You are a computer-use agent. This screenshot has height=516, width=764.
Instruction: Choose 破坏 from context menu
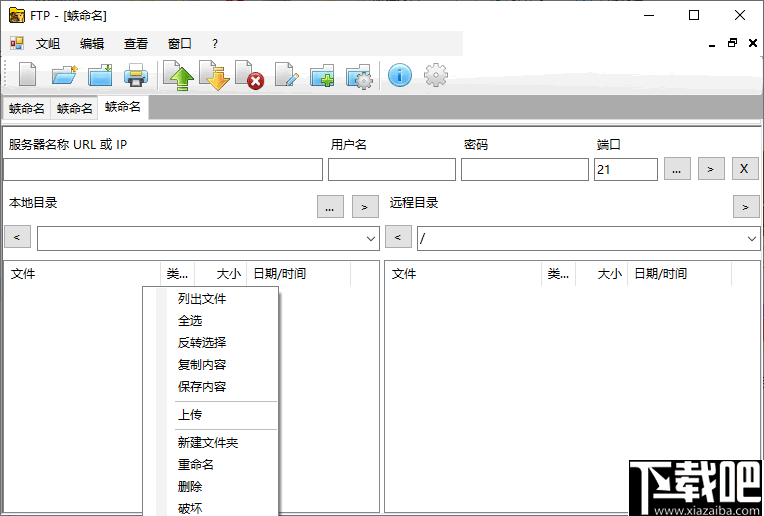[x=210, y=508]
